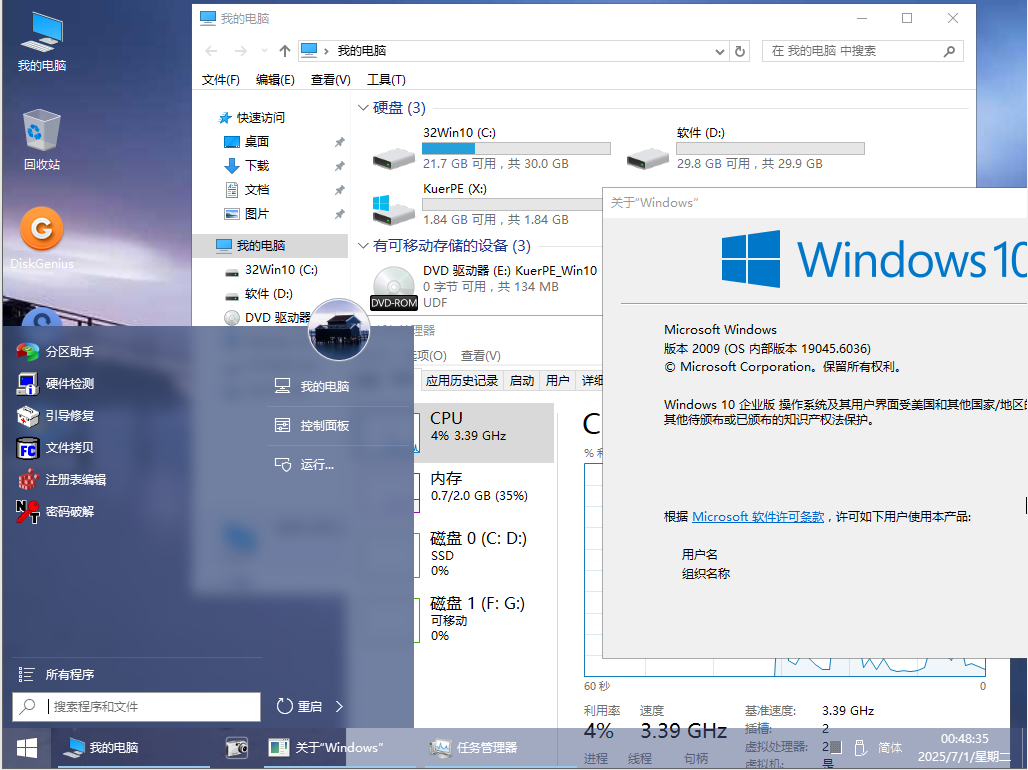This screenshot has height=770, width=1028.
Task: Select 桌面 in quick access
Action: (248, 142)
